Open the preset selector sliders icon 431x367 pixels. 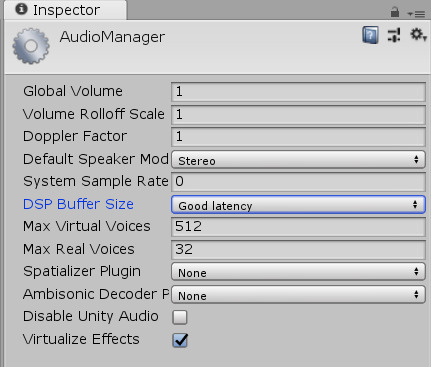(394, 35)
